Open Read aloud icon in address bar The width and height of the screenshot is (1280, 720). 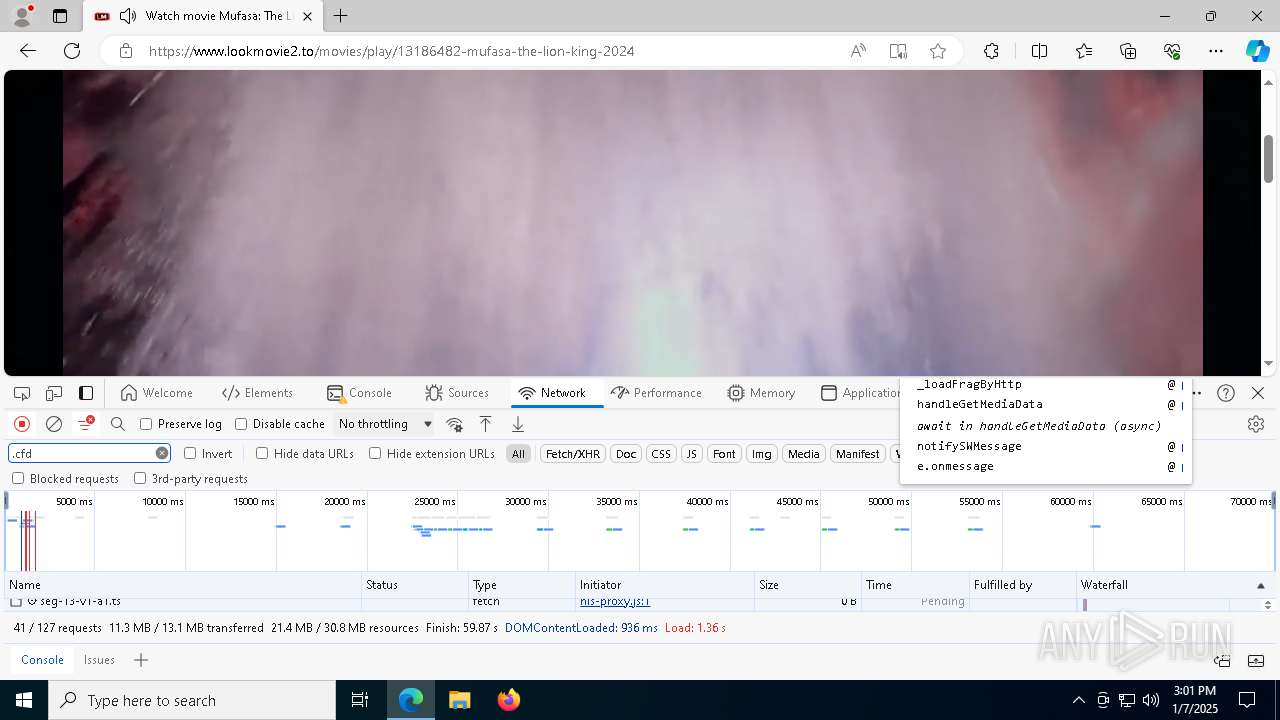tap(858, 51)
